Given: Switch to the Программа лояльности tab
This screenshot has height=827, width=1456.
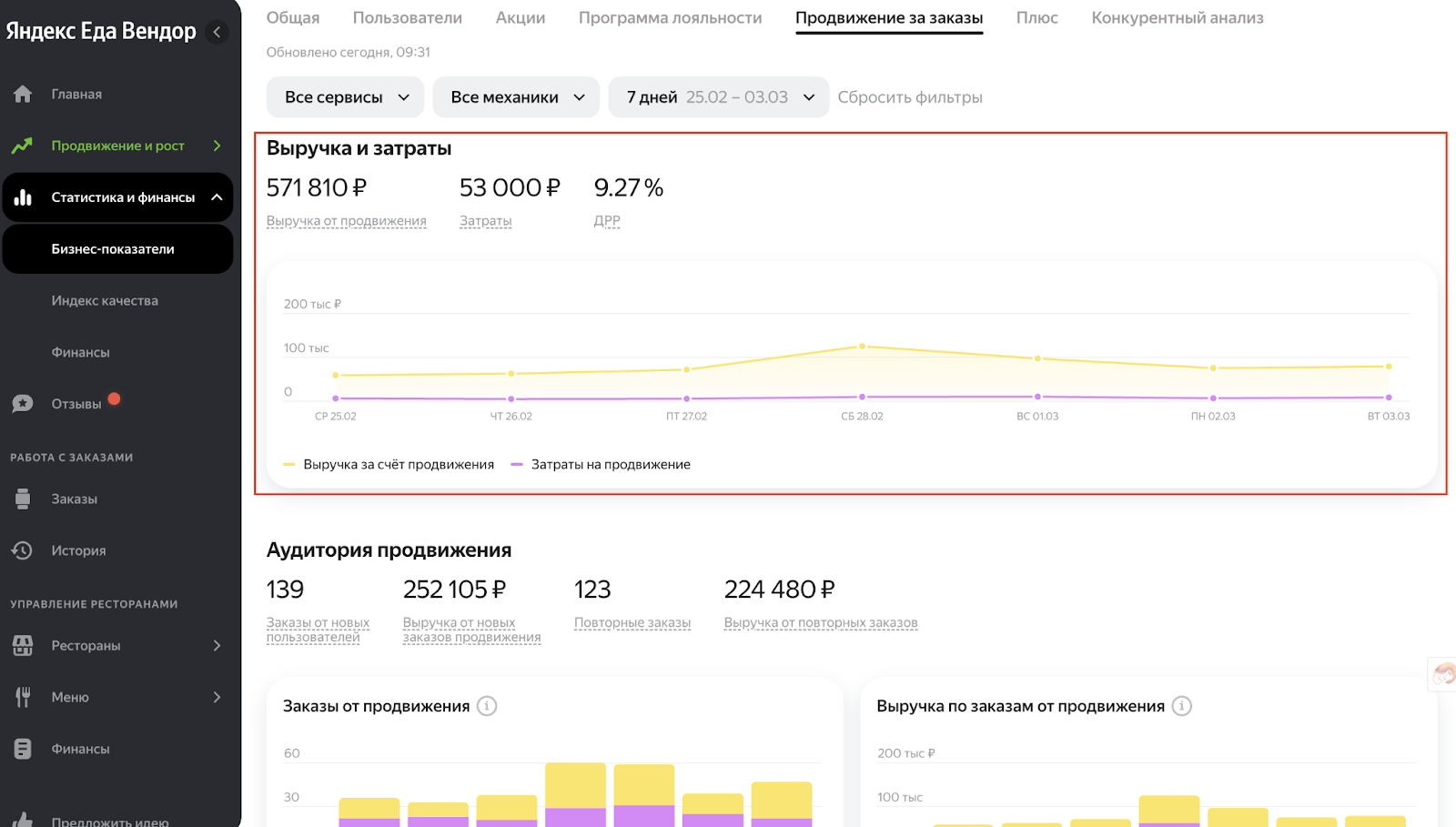Looking at the screenshot, I should [x=671, y=18].
